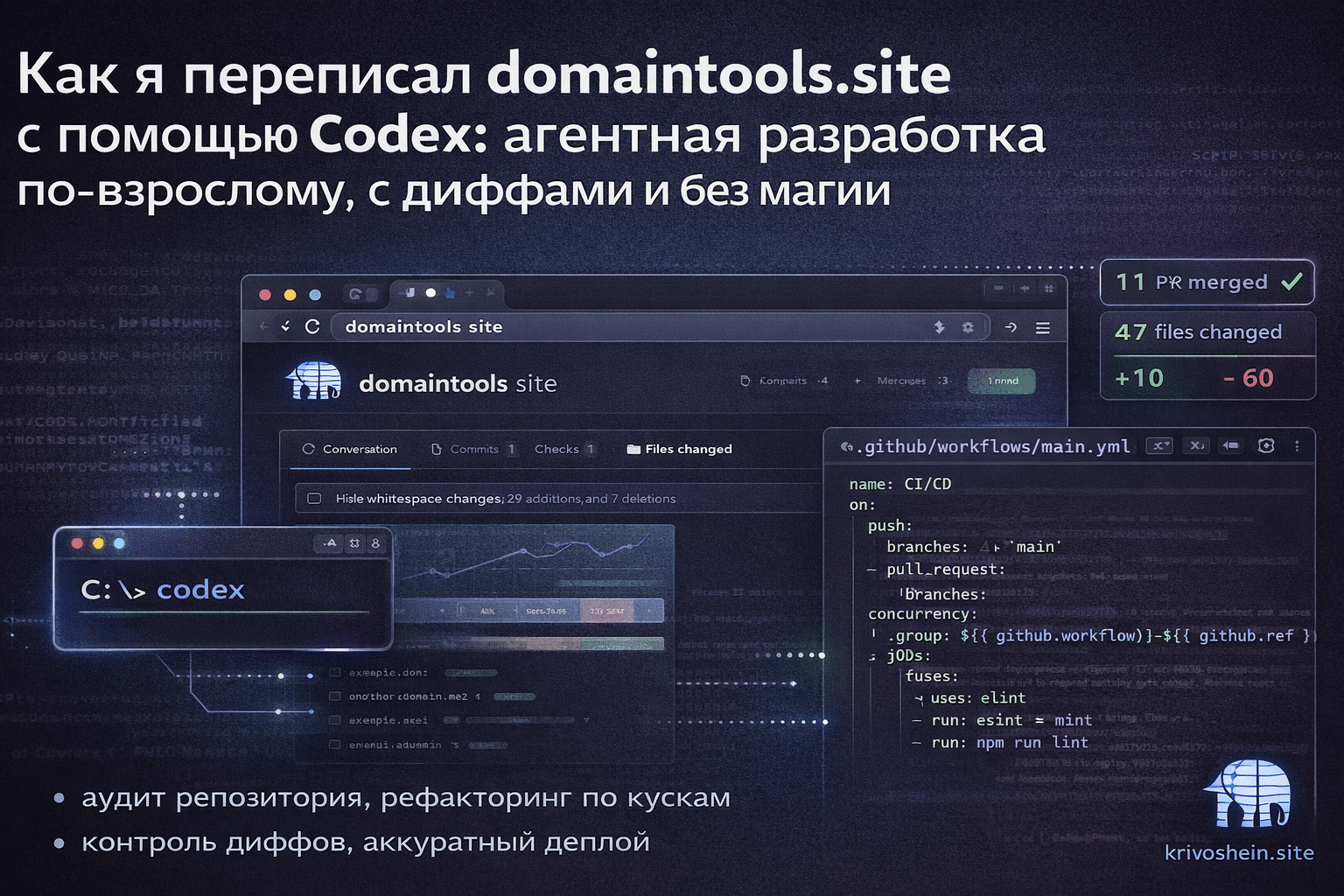
Task: Click the 11 PR merged badge
Action: (x=1207, y=282)
